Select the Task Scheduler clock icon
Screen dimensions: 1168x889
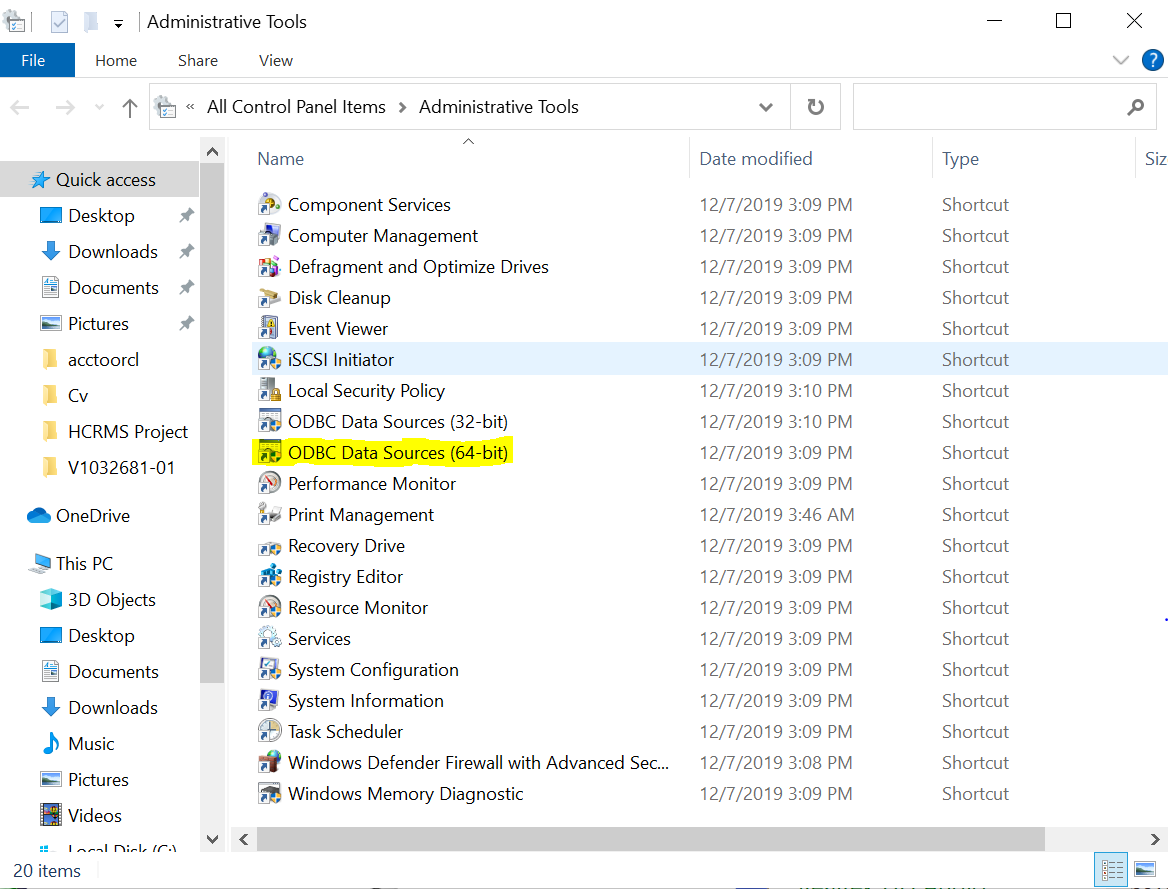(269, 732)
